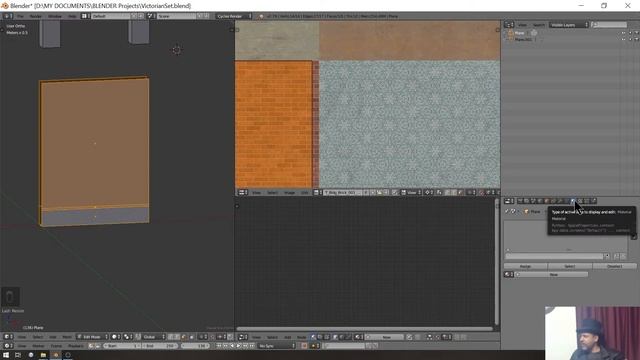The image size is (640, 360).
Task: Click the timeline End frame field
Action: (x=160, y=346)
